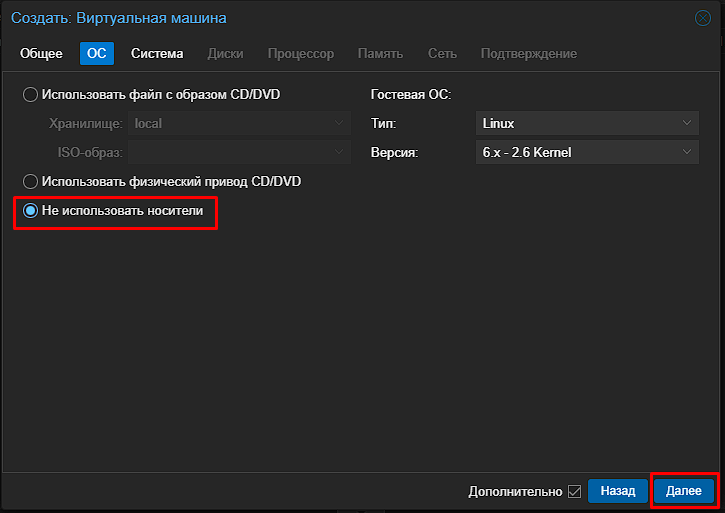
Task: Select 'Использовать файл с образом CD/DVD' radio button
Action: pyautogui.click(x=30, y=94)
